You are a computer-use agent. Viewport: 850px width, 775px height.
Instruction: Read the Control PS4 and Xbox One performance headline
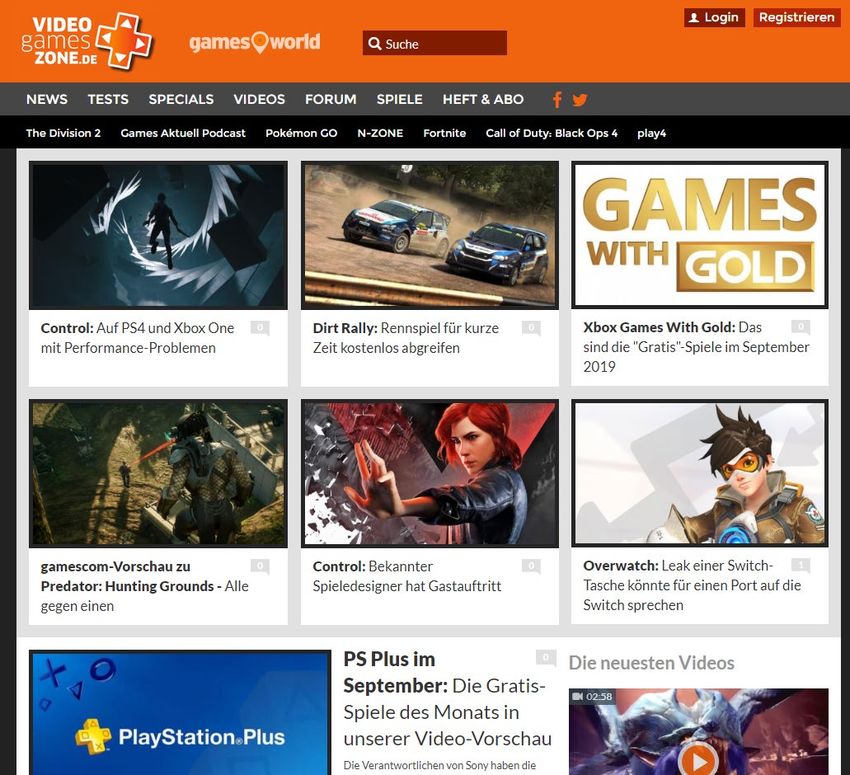tap(138, 338)
